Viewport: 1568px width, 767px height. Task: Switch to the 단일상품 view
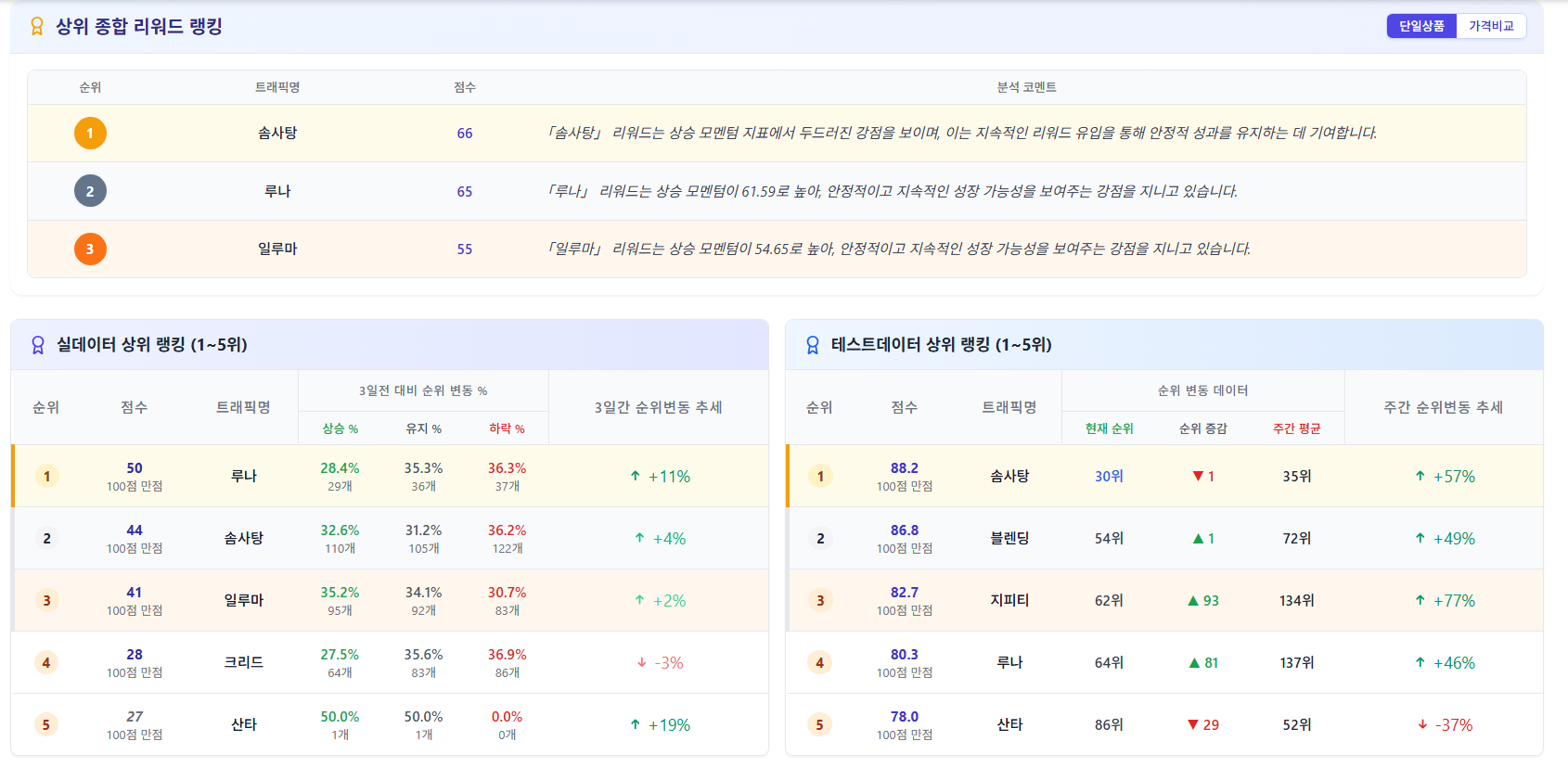[x=1421, y=26]
